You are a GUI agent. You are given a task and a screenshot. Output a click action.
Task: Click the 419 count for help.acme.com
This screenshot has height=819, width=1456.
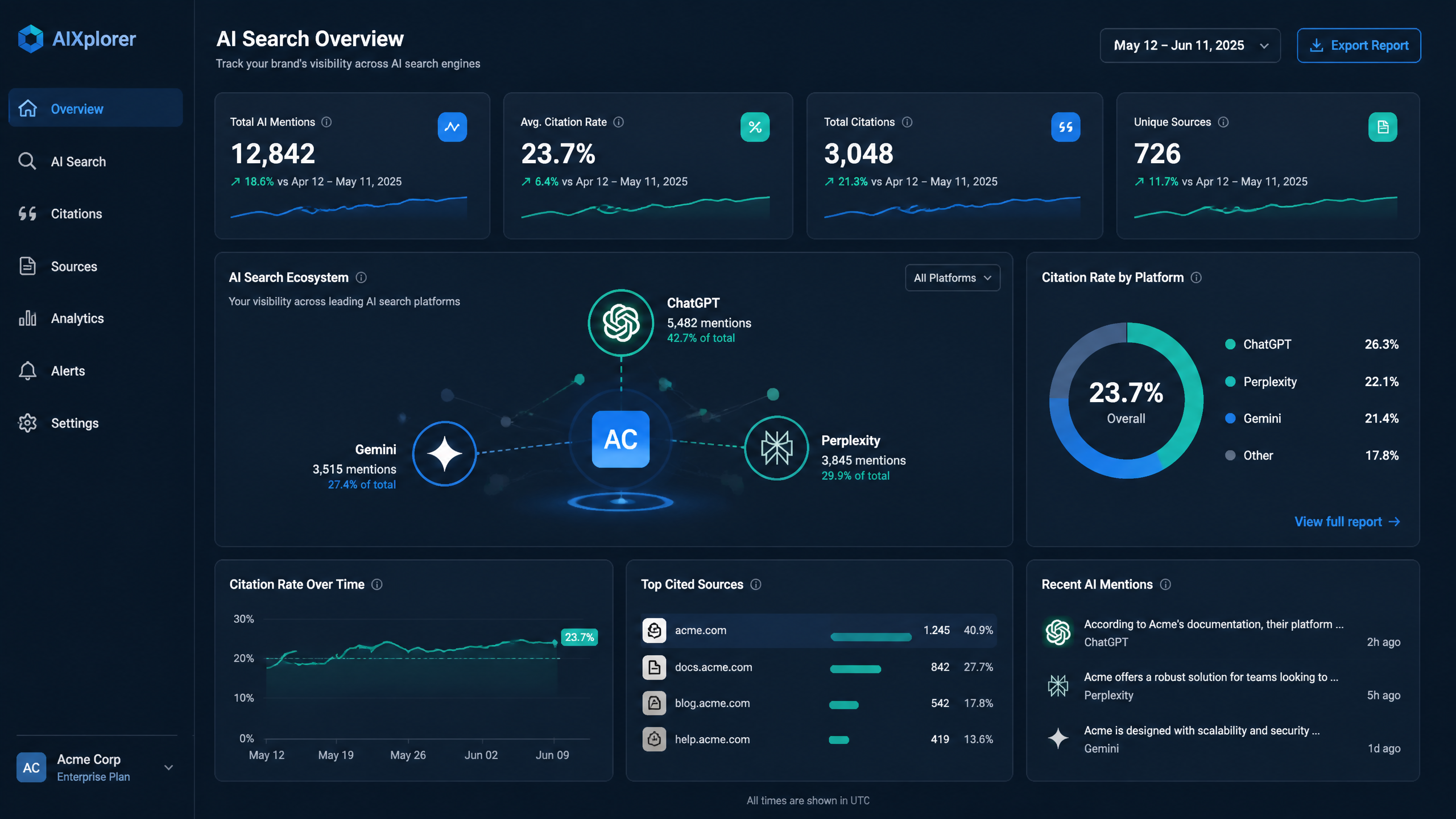pos(940,739)
